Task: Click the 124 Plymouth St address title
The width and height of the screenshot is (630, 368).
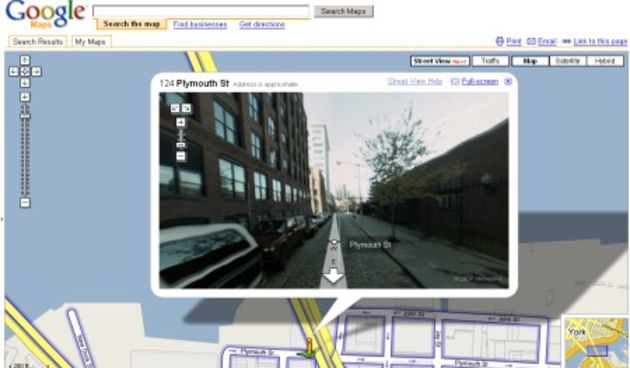Action: click(x=194, y=84)
